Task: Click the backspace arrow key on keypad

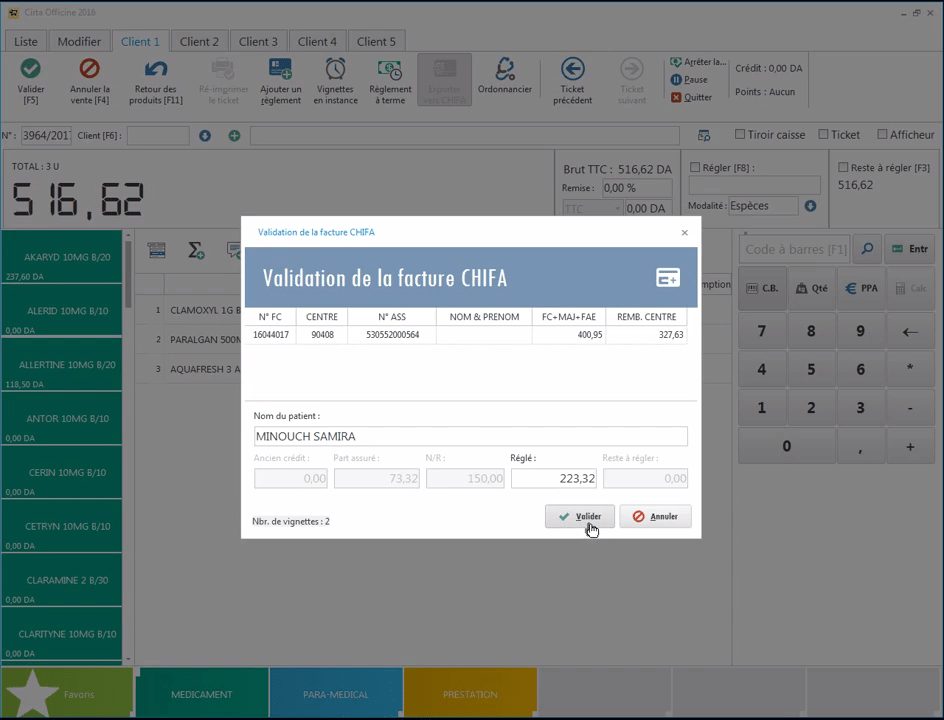Action: 910,332
